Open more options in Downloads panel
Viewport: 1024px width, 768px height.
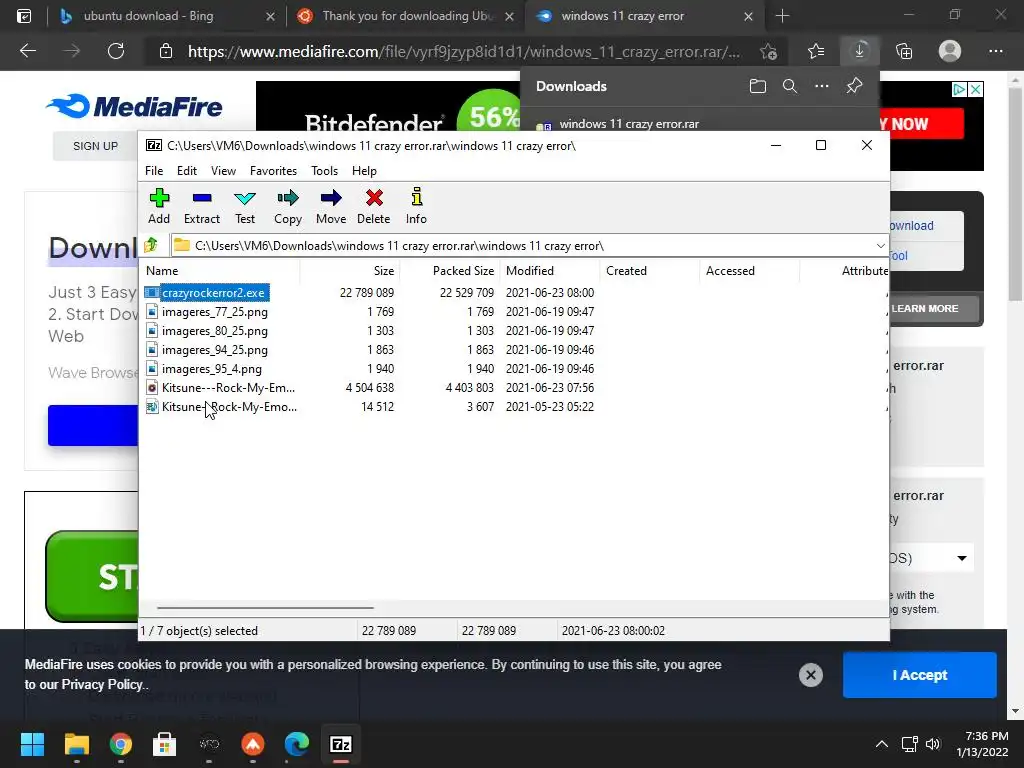822,86
